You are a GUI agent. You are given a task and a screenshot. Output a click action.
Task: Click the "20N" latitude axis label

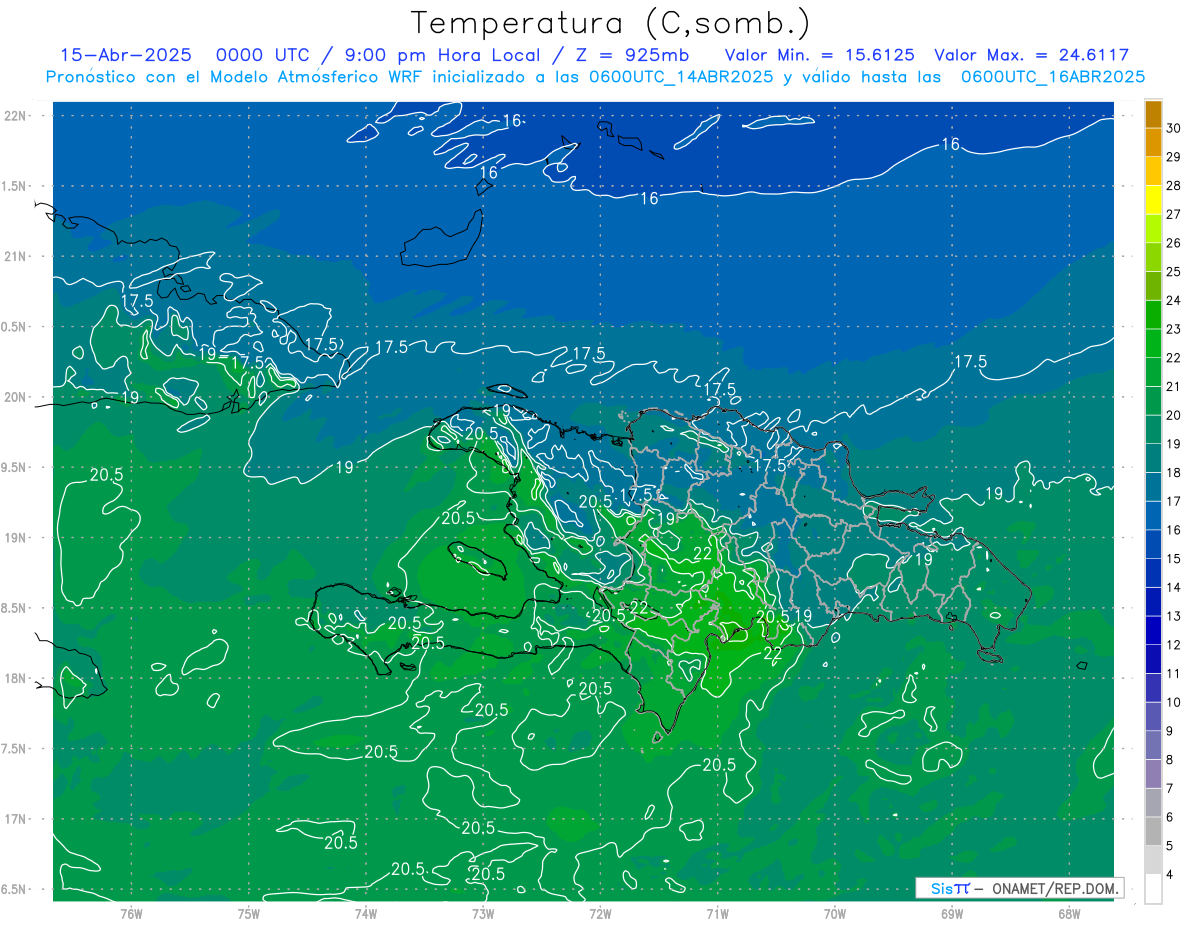click(x=16, y=397)
